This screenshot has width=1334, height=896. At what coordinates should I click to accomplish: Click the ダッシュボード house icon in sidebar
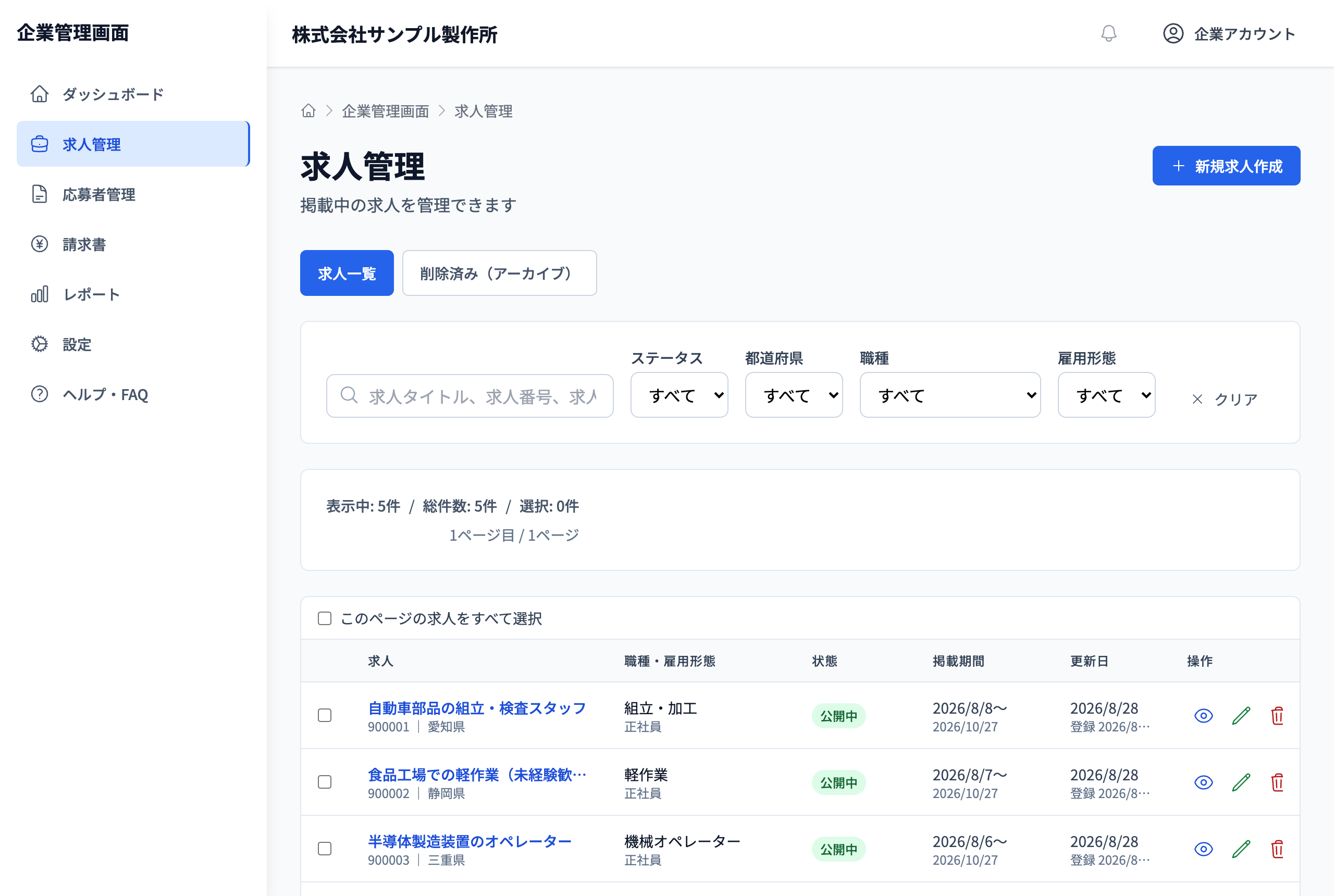pyautogui.click(x=40, y=94)
